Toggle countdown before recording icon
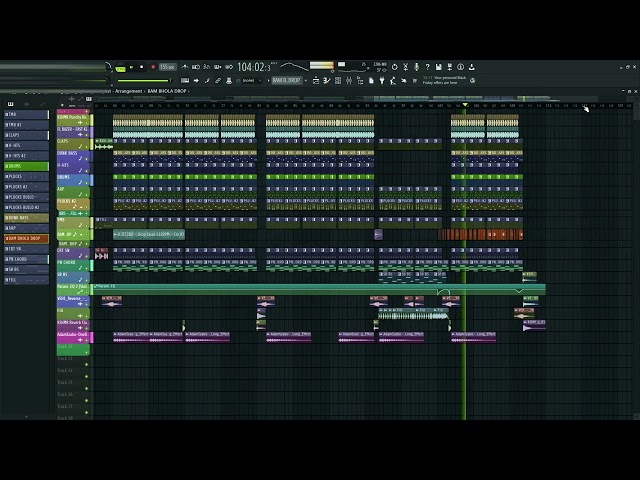 coord(207,67)
